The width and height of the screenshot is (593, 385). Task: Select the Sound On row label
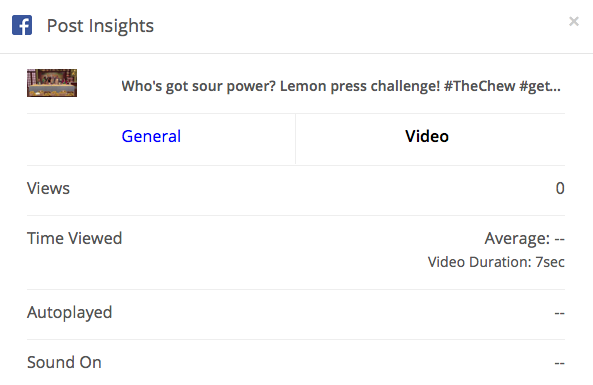click(x=64, y=362)
